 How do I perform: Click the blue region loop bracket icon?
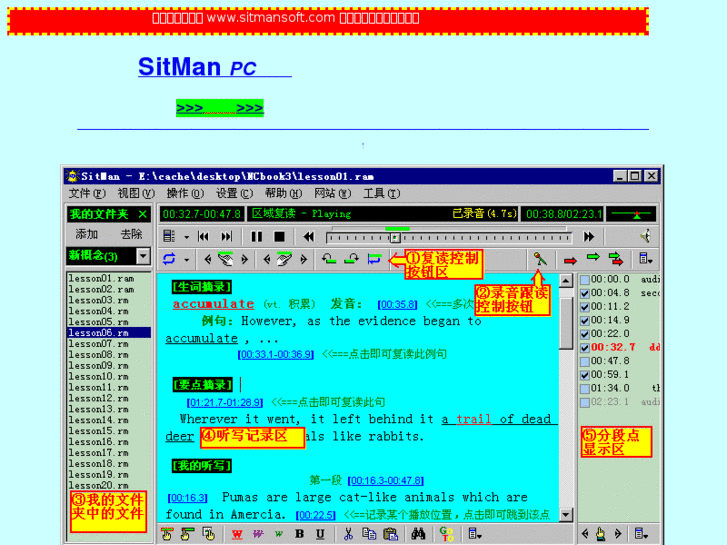click(x=374, y=259)
